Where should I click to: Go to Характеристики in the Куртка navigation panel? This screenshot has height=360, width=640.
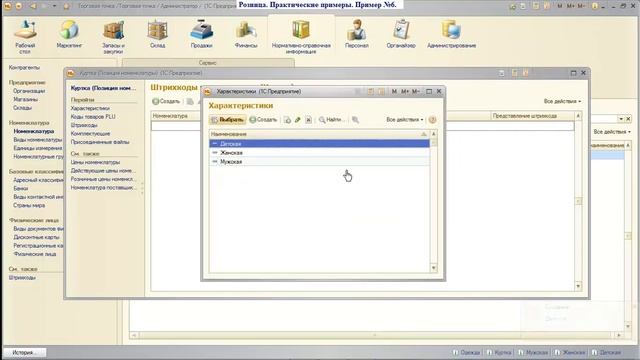tap(90, 108)
